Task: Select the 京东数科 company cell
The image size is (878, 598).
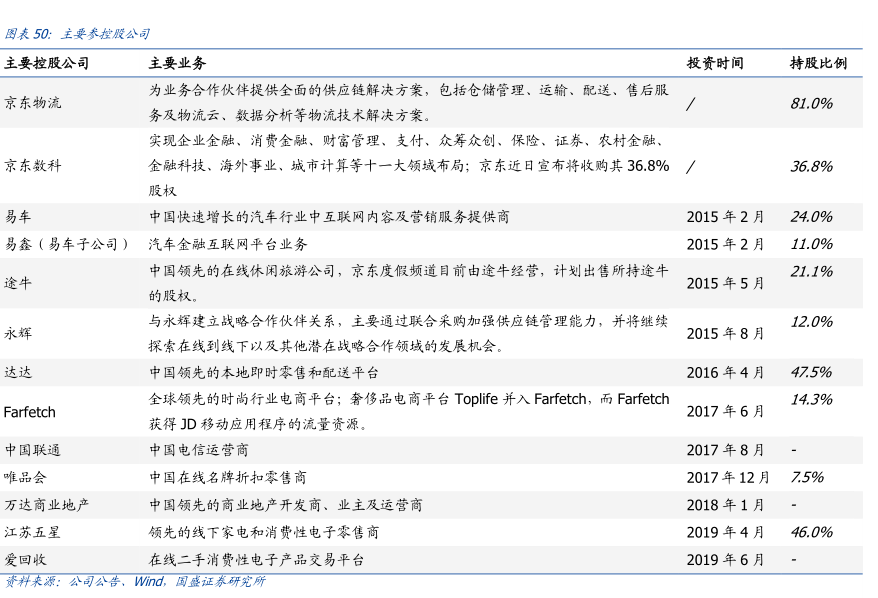Action: (x=32, y=166)
